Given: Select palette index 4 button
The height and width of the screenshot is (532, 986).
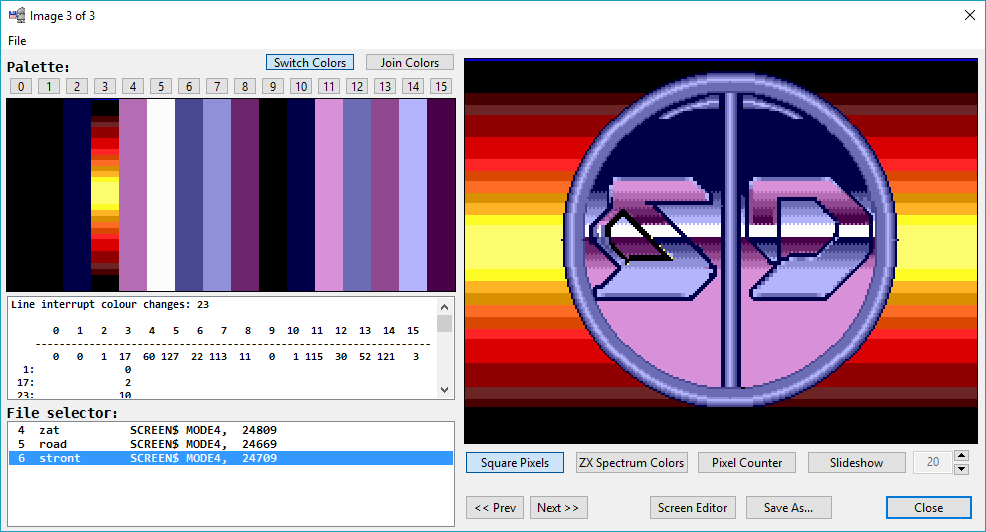Looking at the screenshot, I should tap(133, 86).
